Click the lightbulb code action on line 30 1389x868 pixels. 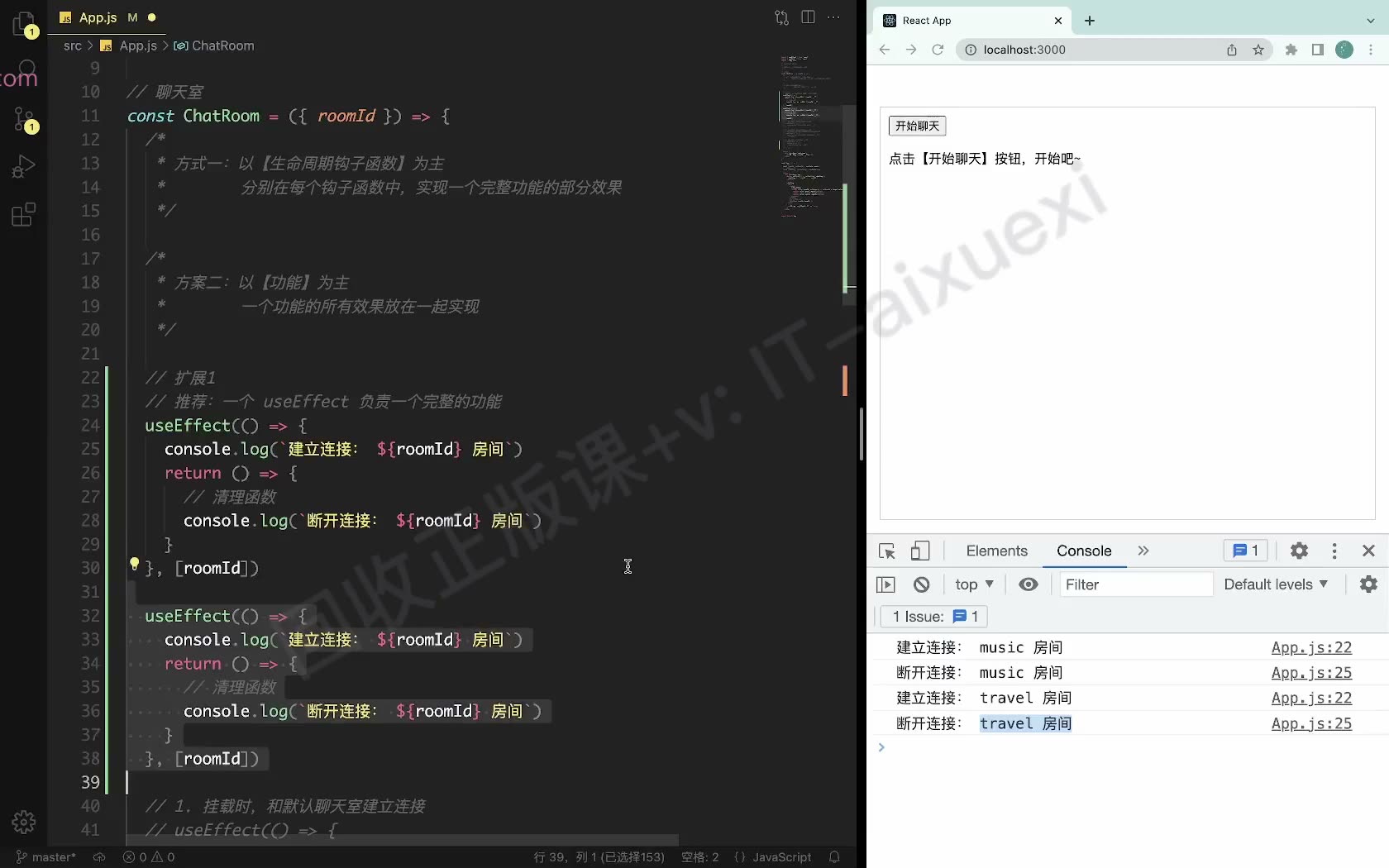(134, 565)
